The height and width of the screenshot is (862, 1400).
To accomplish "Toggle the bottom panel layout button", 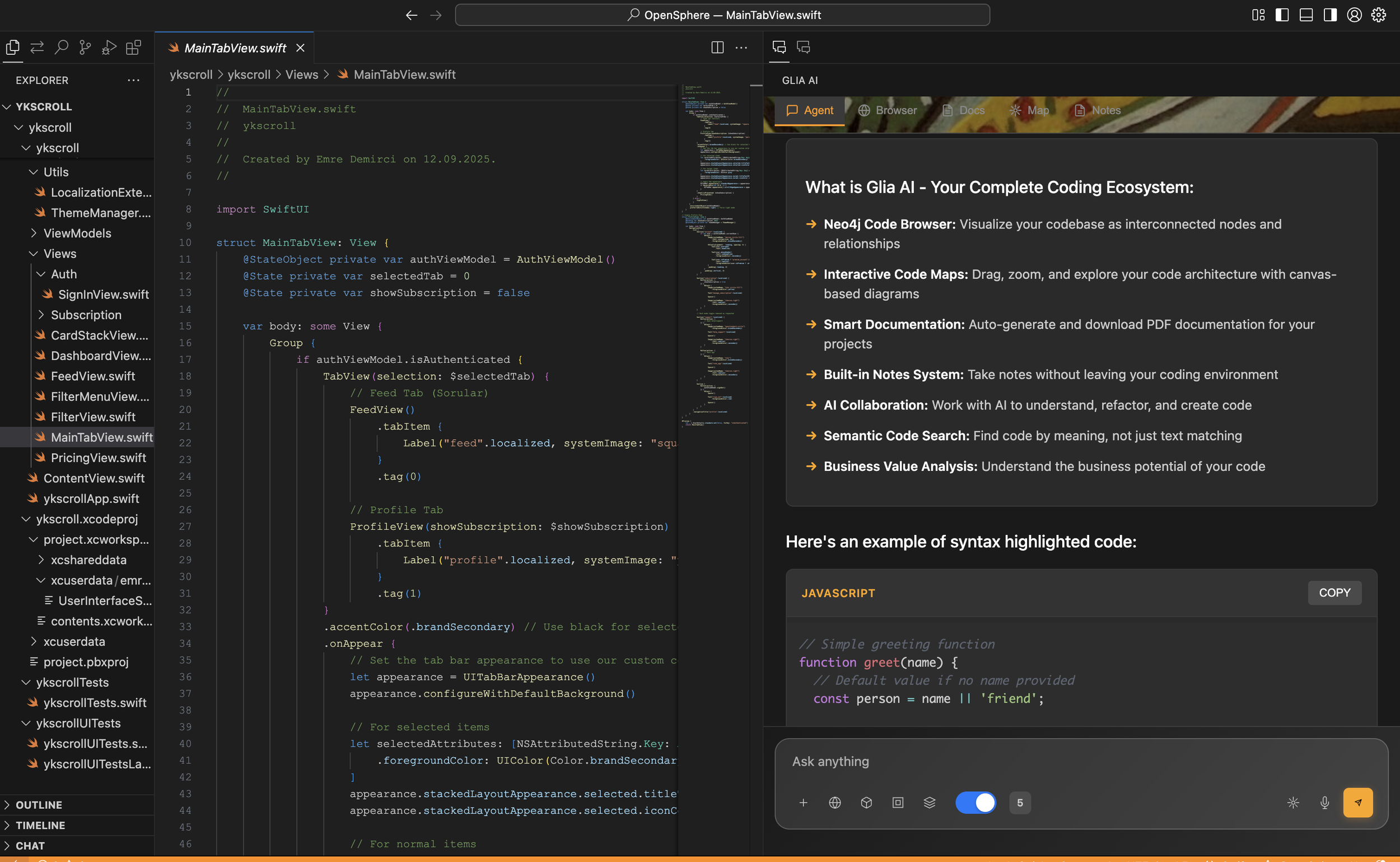I will pos(1306,15).
